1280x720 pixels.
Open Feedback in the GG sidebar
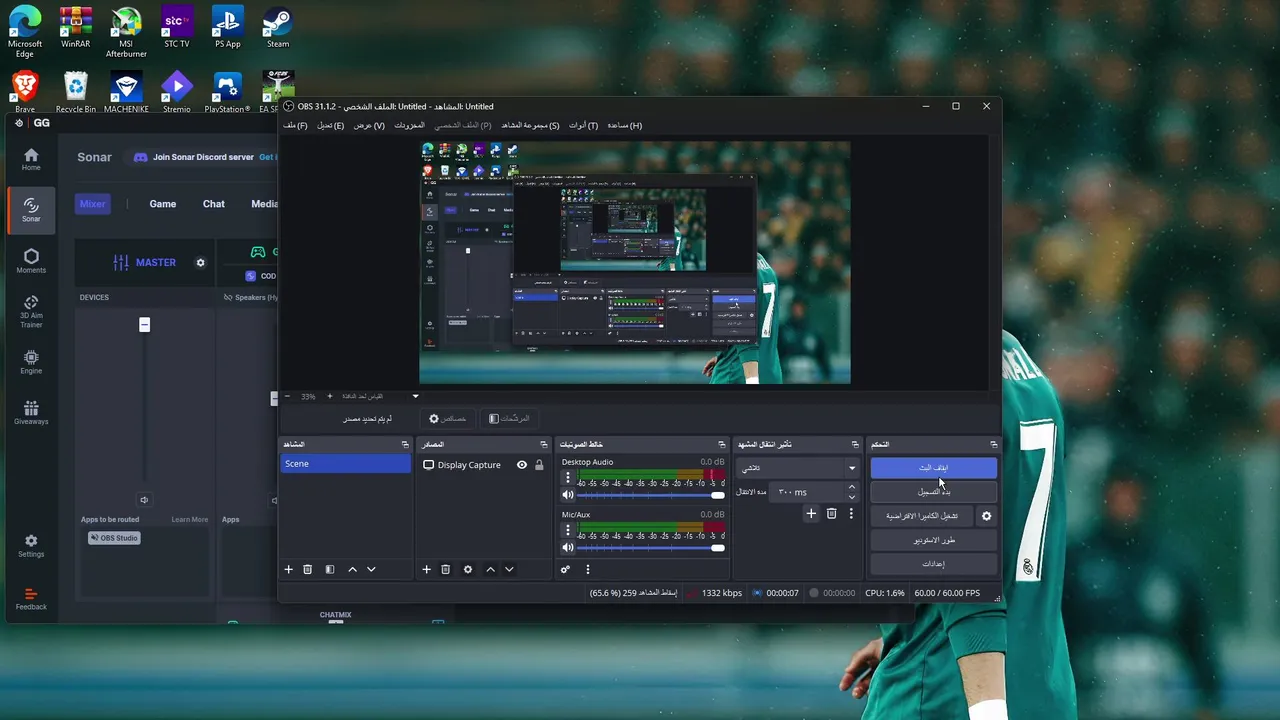(x=31, y=598)
